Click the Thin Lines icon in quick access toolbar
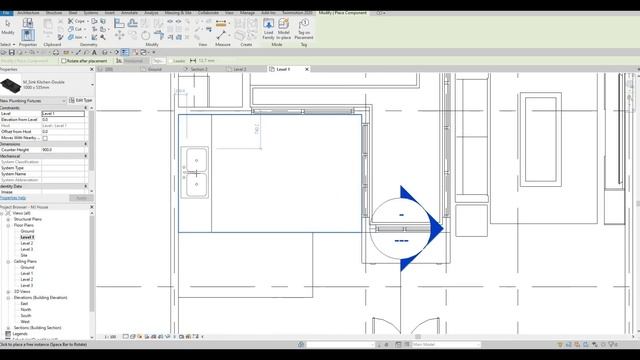 125,52
